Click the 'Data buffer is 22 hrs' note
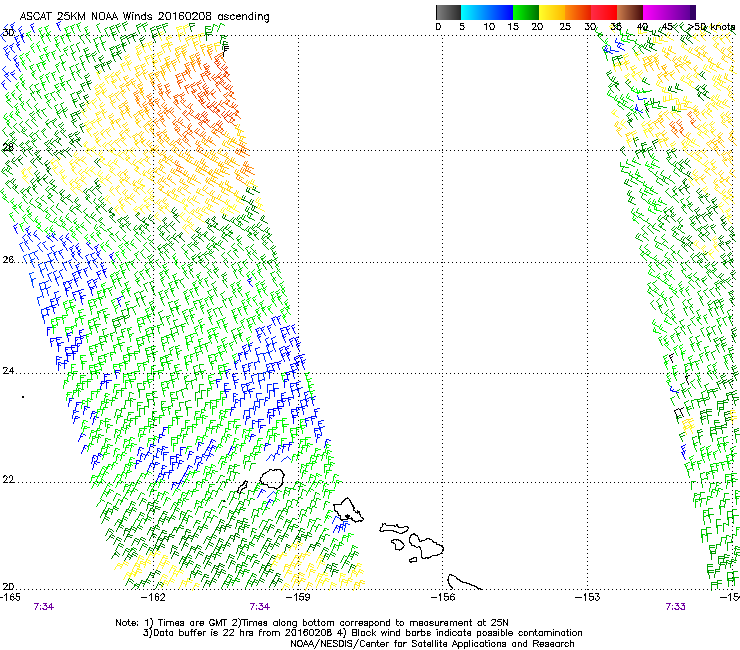This screenshot has width=740, height=650. (362, 633)
